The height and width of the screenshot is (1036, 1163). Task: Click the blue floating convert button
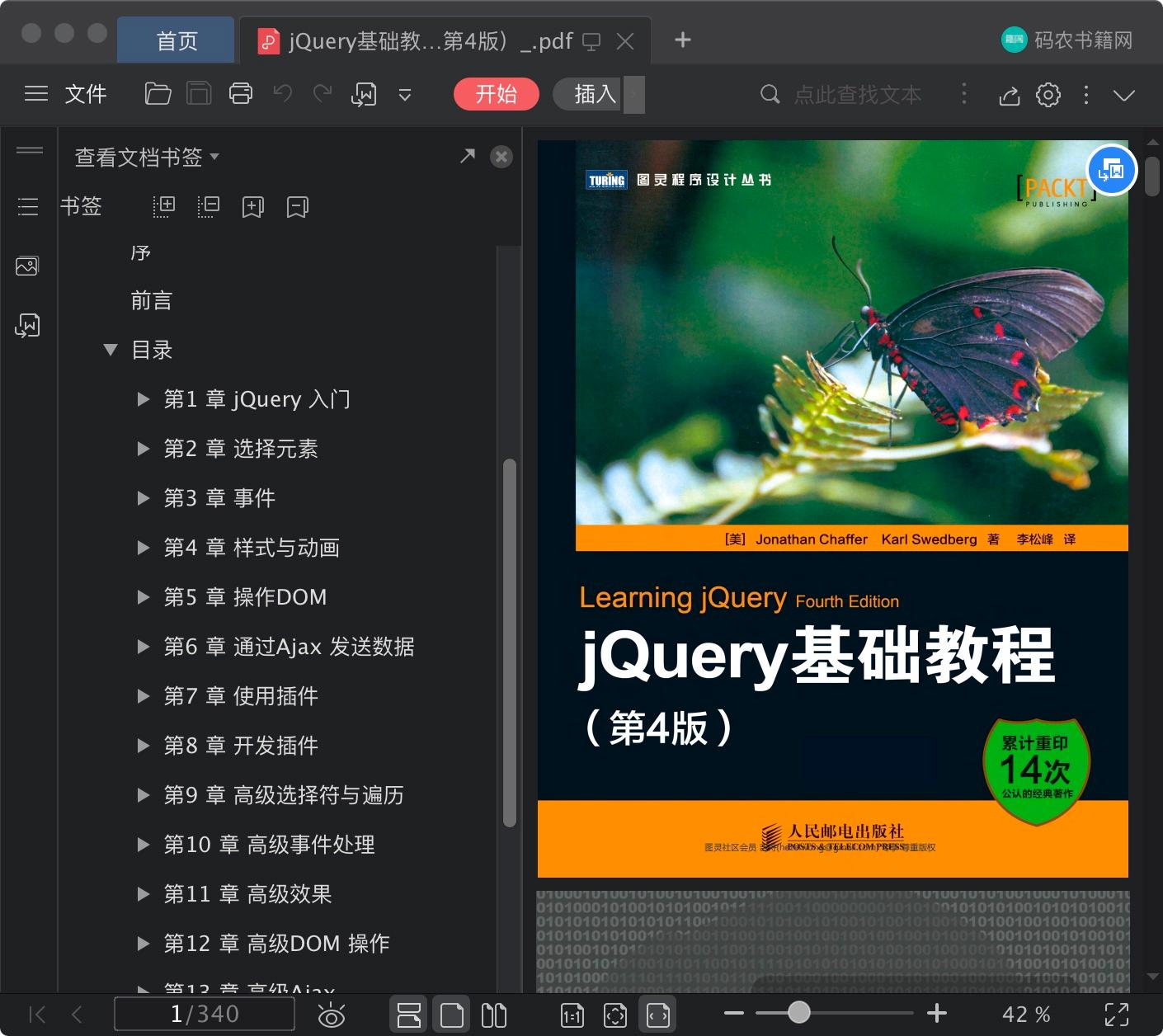click(1112, 170)
